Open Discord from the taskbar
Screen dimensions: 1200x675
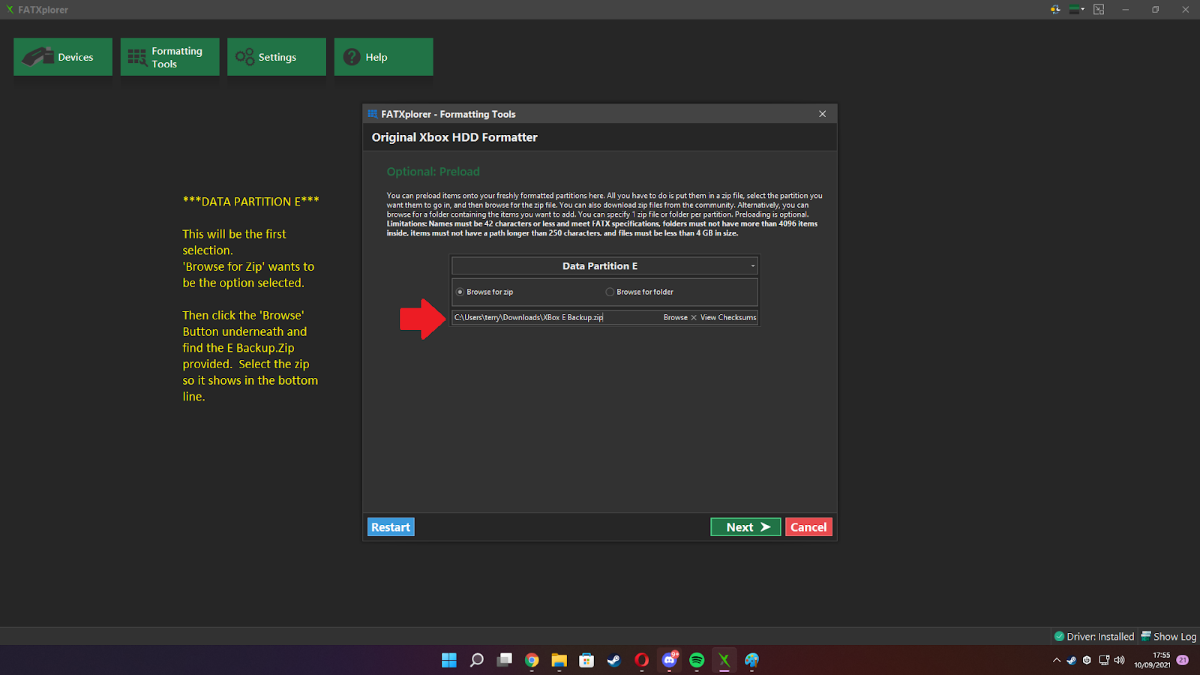click(669, 660)
